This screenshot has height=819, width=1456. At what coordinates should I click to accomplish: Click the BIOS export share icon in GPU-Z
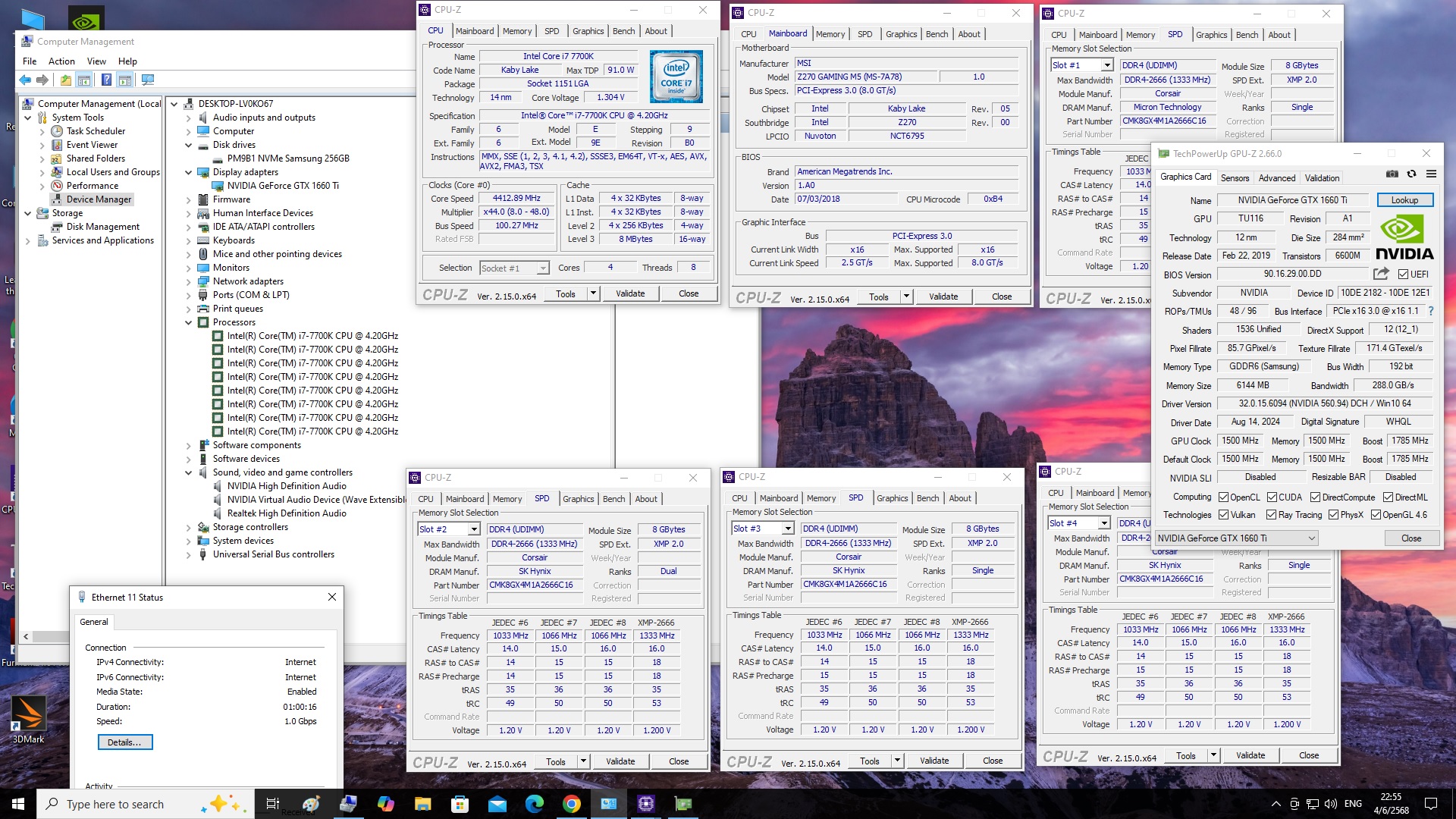[1381, 274]
